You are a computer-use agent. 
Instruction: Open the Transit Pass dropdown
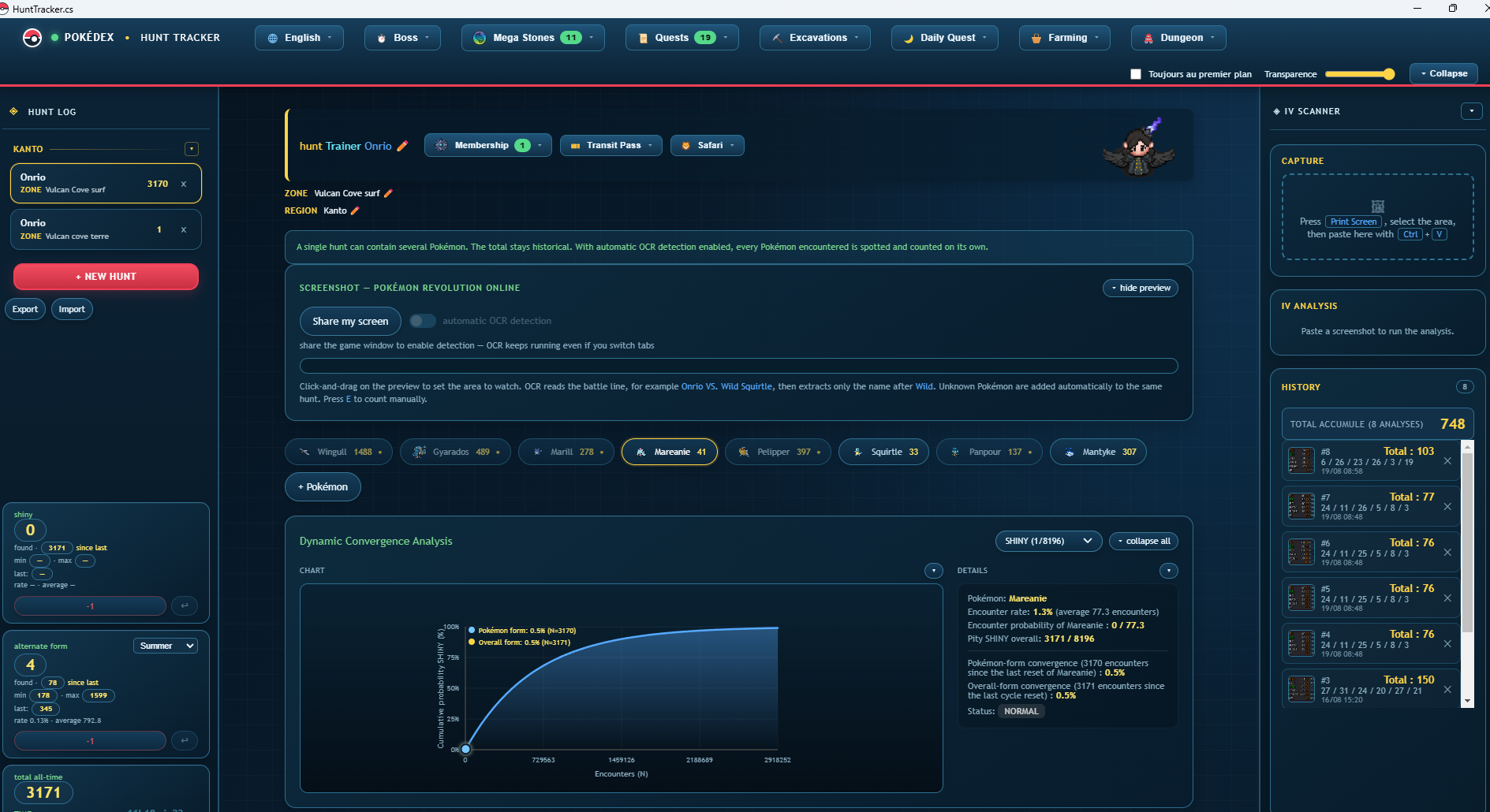[x=611, y=146]
